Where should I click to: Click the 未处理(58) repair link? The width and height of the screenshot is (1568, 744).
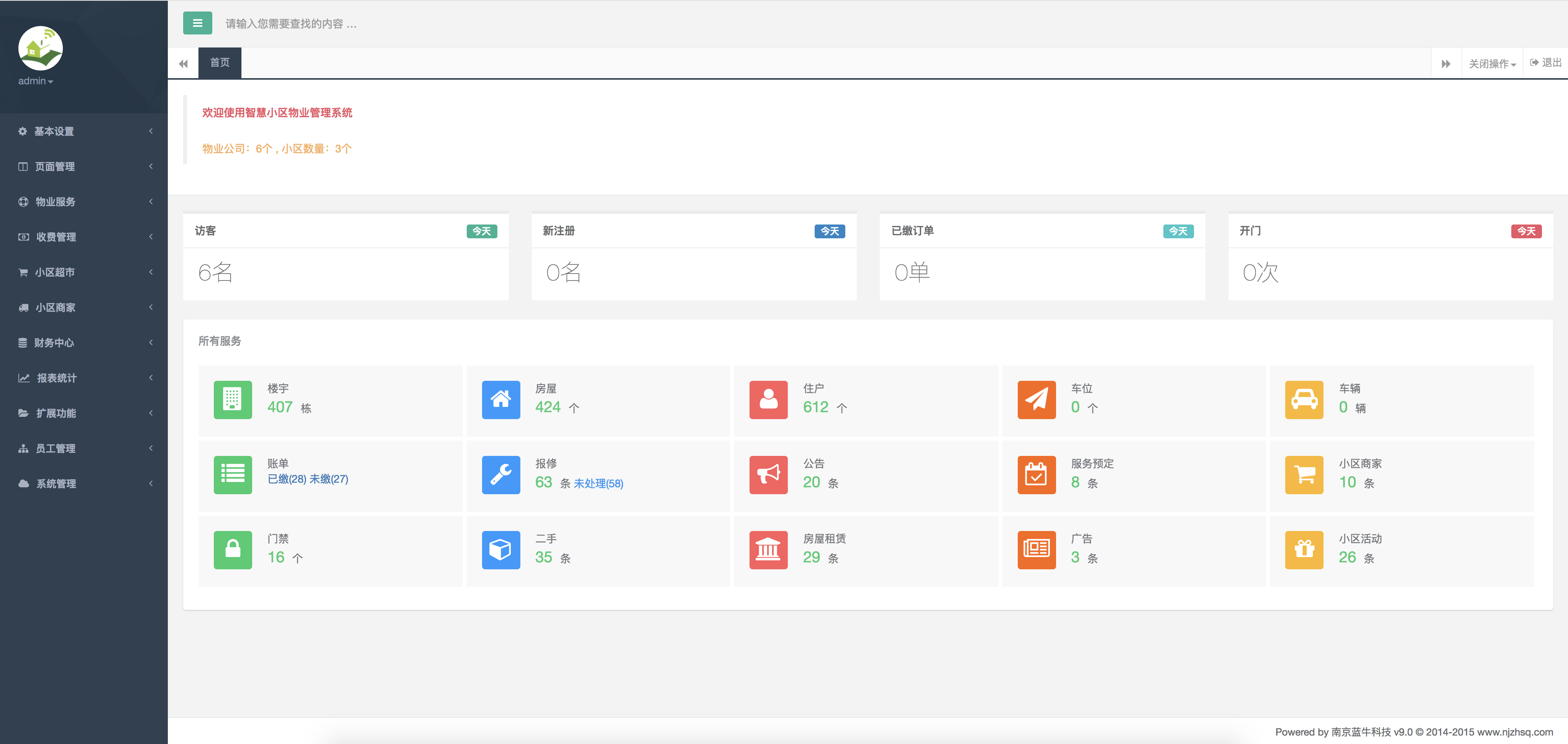click(x=599, y=483)
